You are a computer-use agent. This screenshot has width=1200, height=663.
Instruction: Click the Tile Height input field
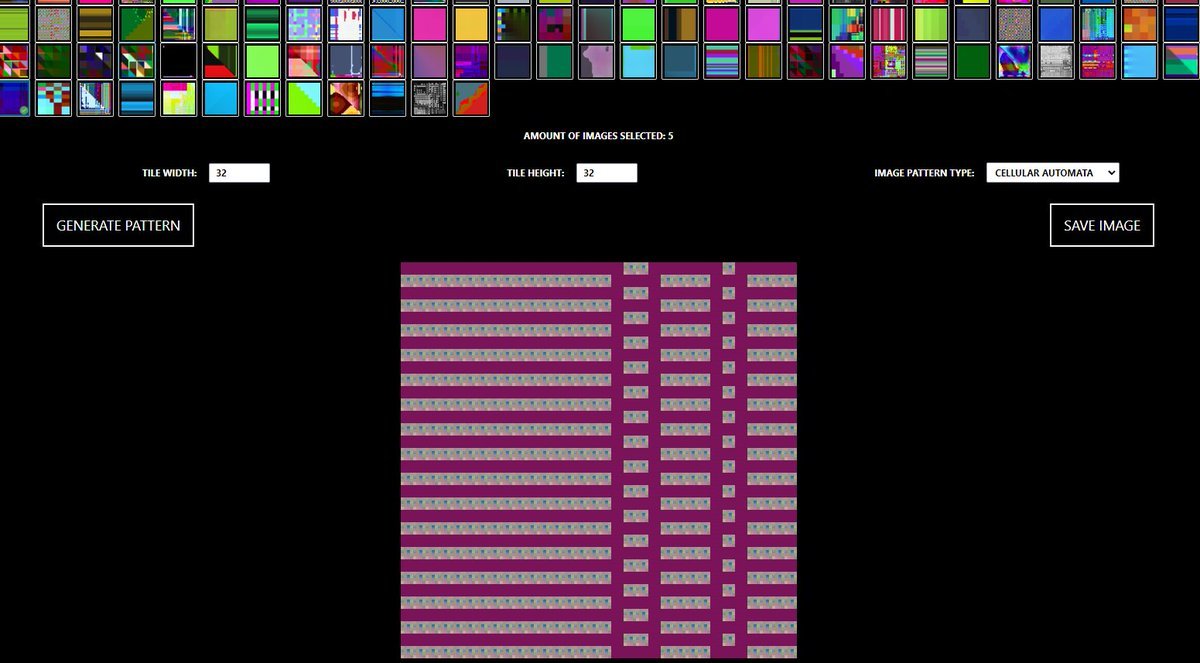coord(606,173)
